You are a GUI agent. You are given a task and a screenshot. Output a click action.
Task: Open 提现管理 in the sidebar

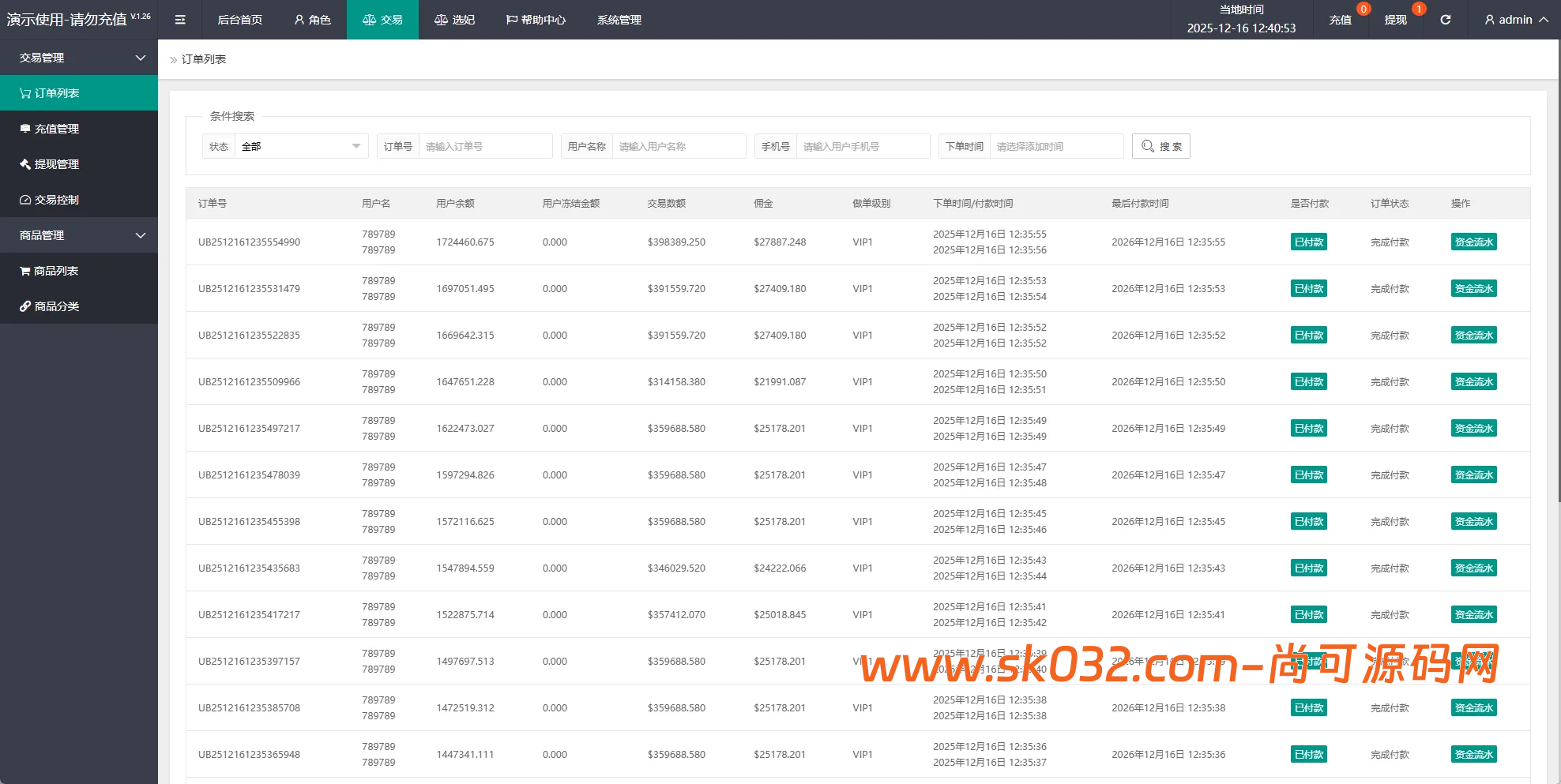(57, 164)
